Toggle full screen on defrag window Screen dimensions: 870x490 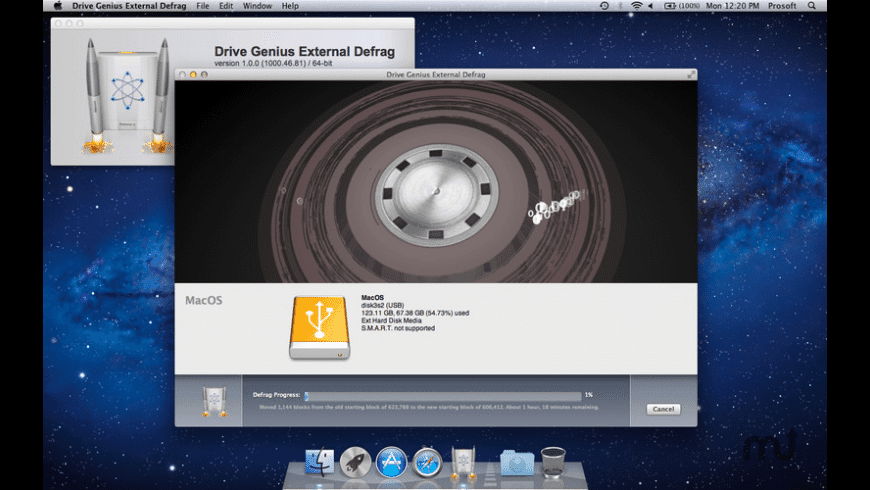coord(691,74)
